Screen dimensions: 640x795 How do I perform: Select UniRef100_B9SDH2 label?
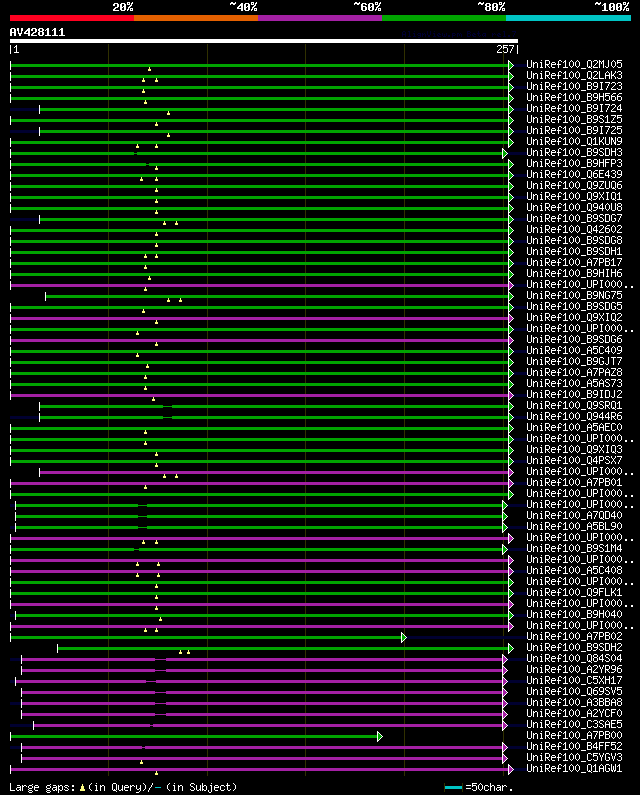574,647
